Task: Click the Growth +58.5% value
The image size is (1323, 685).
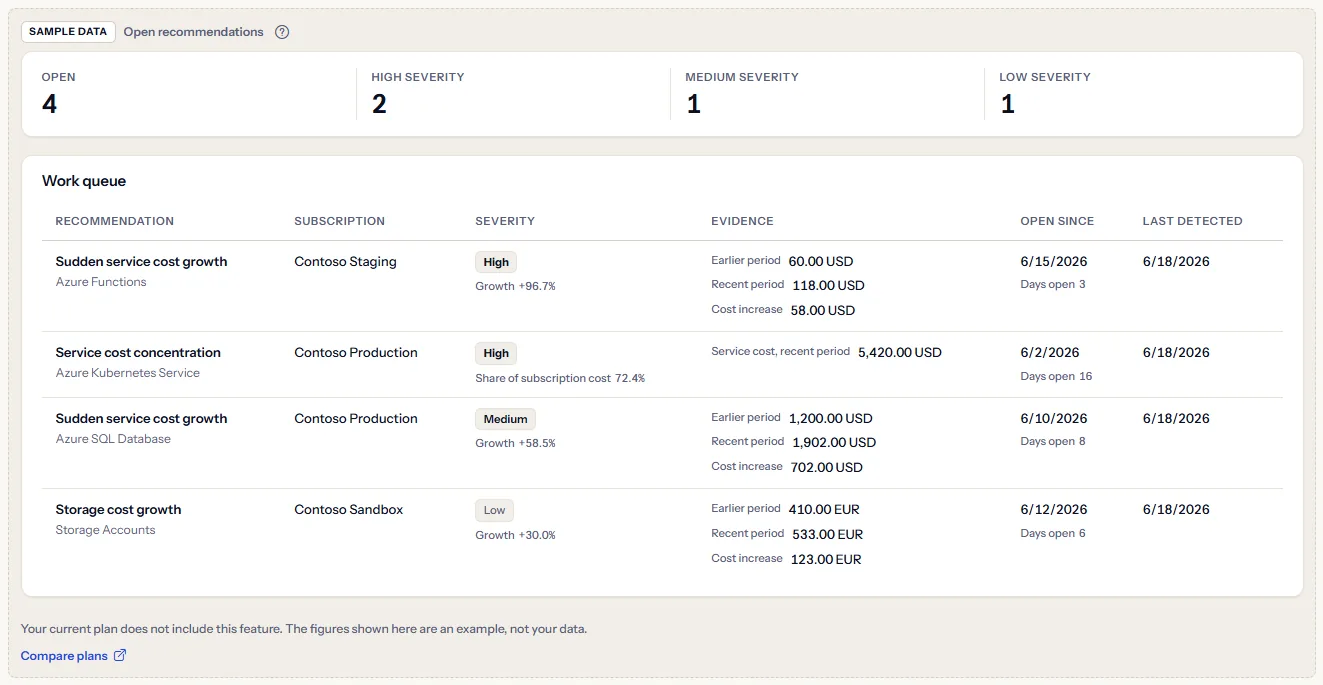Action: point(515,443)
